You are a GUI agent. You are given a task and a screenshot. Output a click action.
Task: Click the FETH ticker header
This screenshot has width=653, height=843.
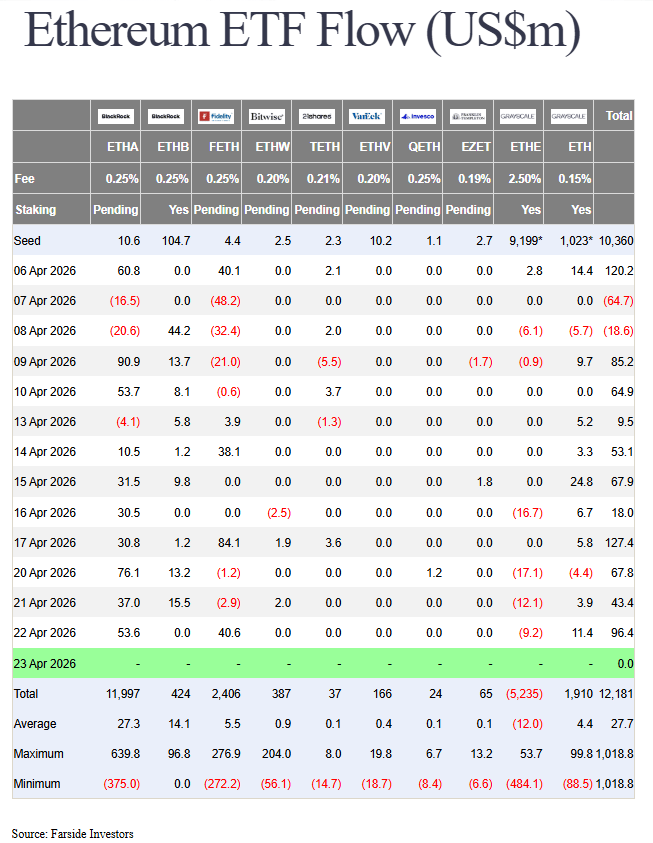223,147
